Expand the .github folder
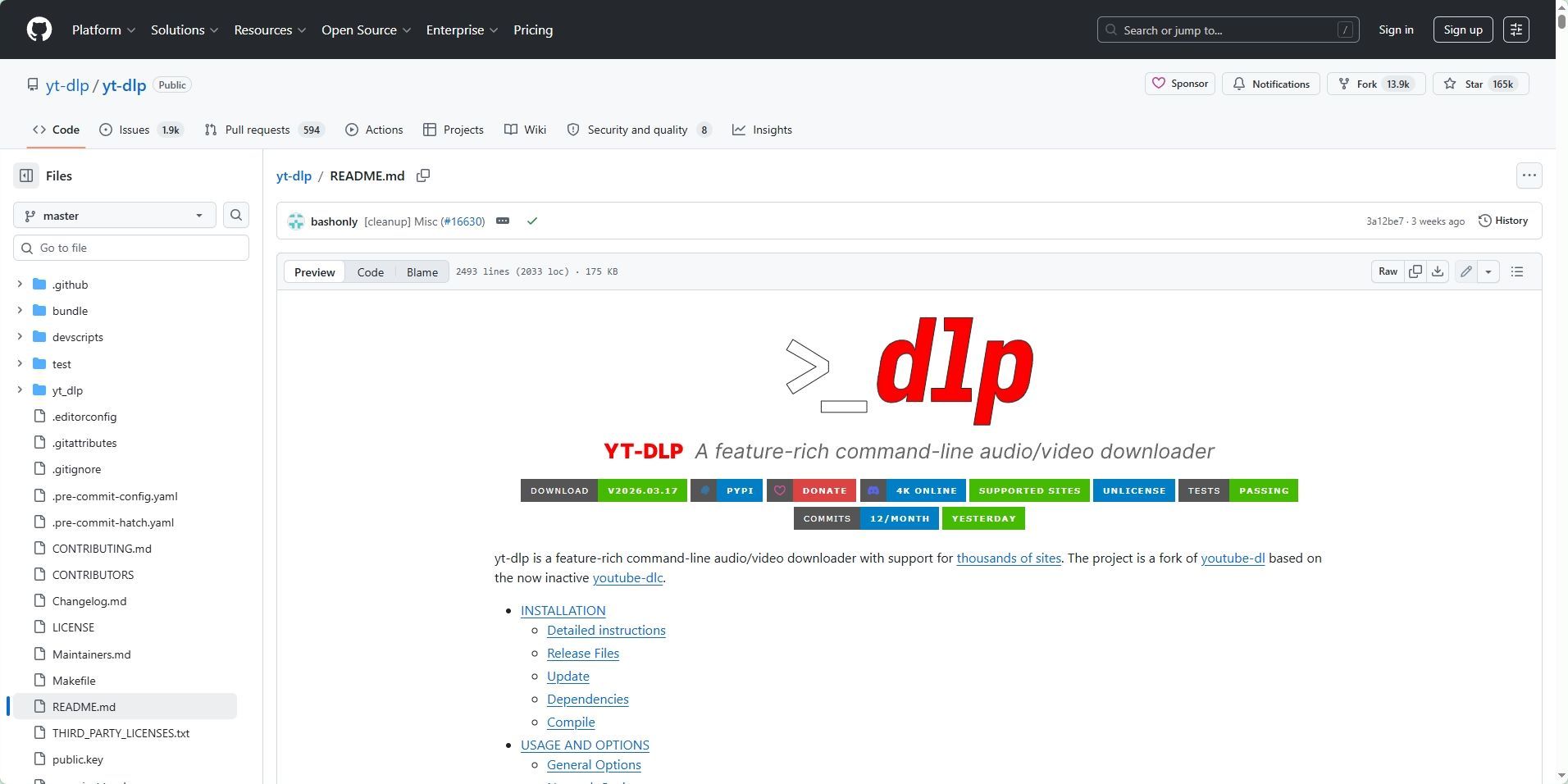Screen dimensions: 1568x784 (x=20, y=285)
